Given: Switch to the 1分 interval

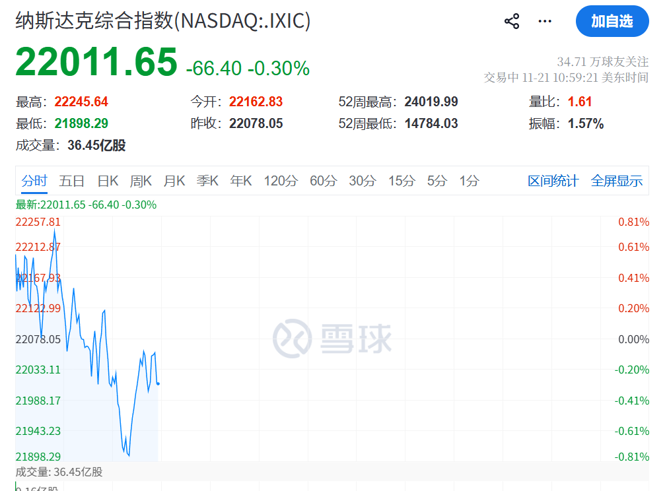Looking at the screenshot, I should (x=469, y=181).
